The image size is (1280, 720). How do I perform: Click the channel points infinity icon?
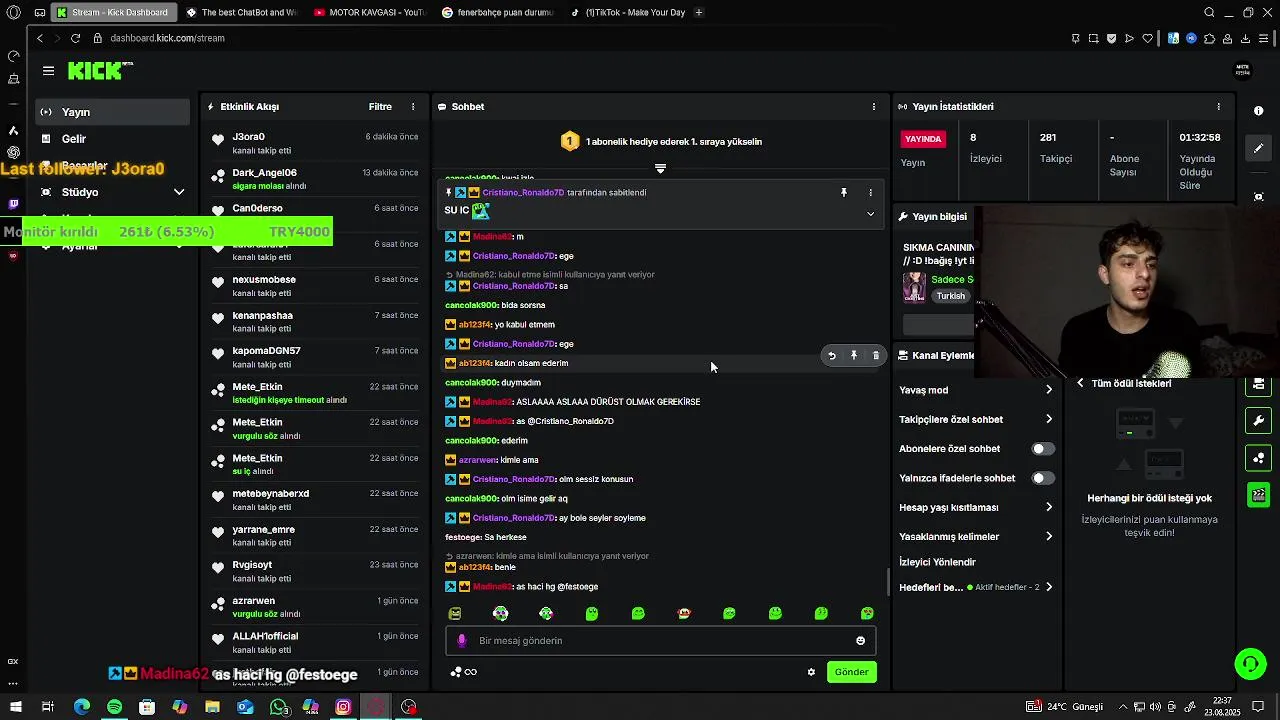tap(464, 672)
